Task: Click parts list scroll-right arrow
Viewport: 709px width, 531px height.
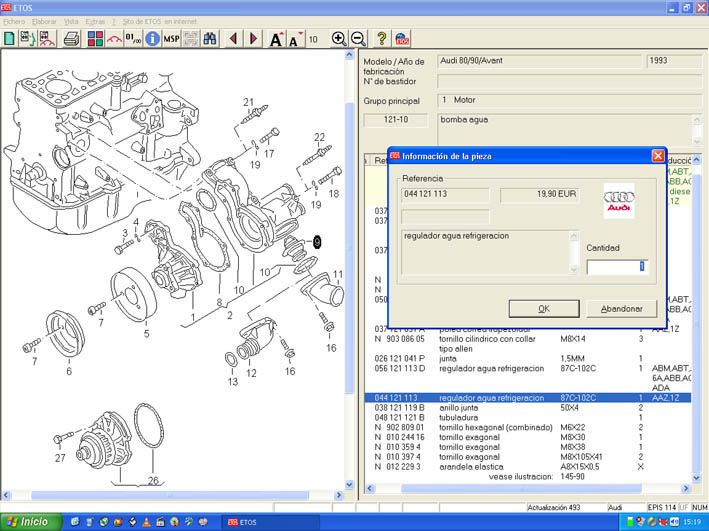Action: 686,488
